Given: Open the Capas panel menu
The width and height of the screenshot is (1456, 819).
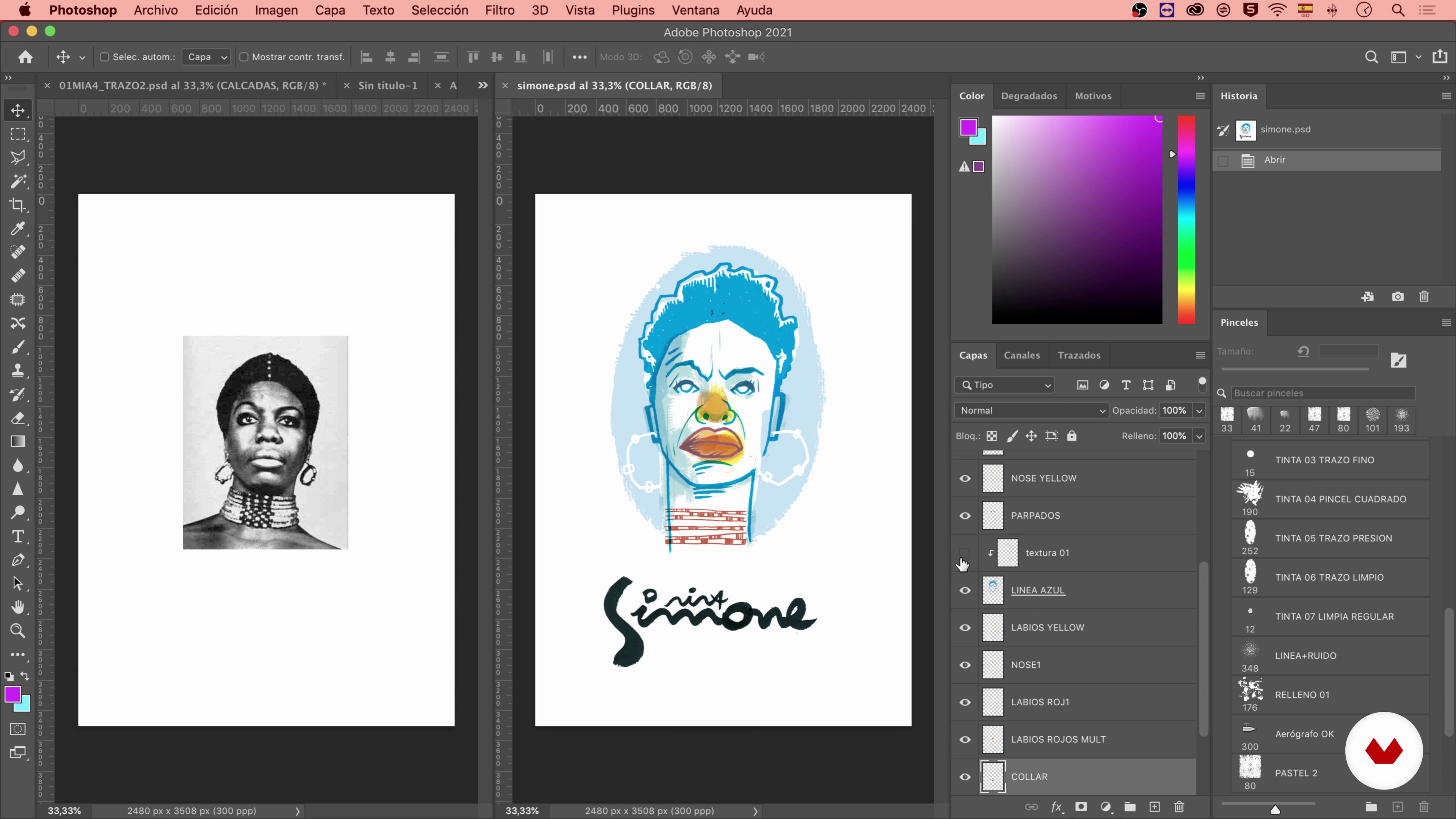Looking at the screenshot, I should 1200,355.
